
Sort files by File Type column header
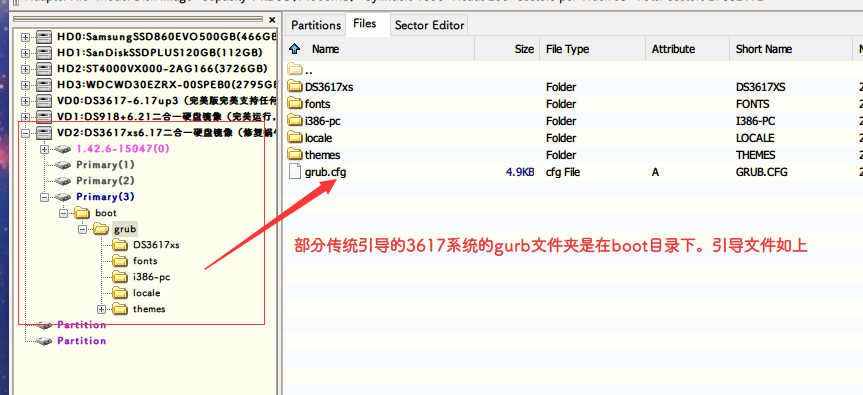click(x=593, y=49)
